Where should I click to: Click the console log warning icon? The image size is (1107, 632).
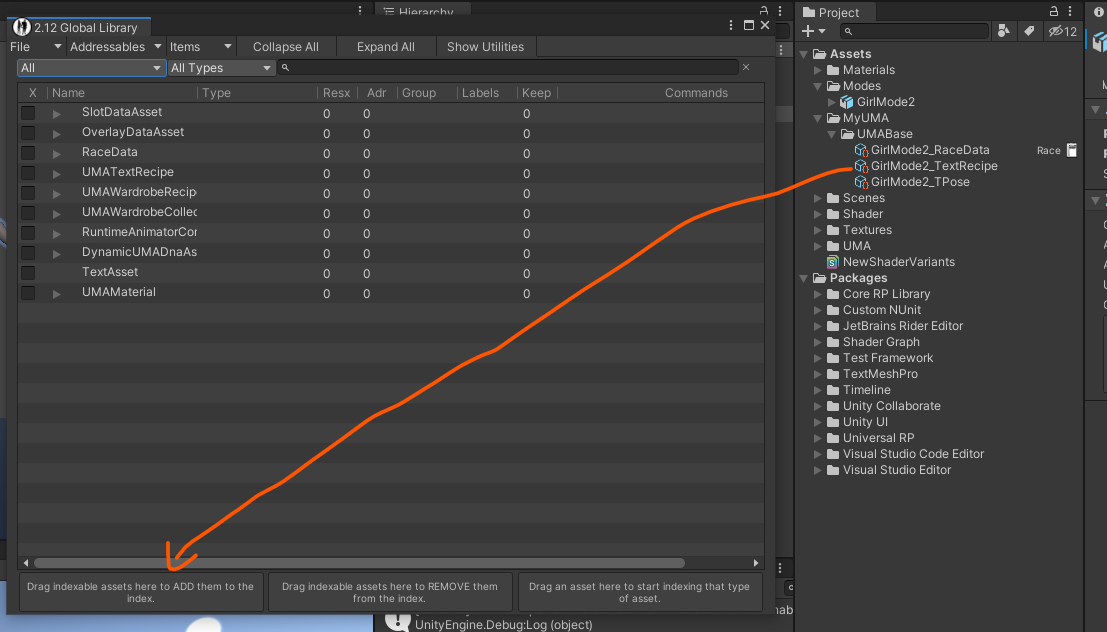(397, 621)
